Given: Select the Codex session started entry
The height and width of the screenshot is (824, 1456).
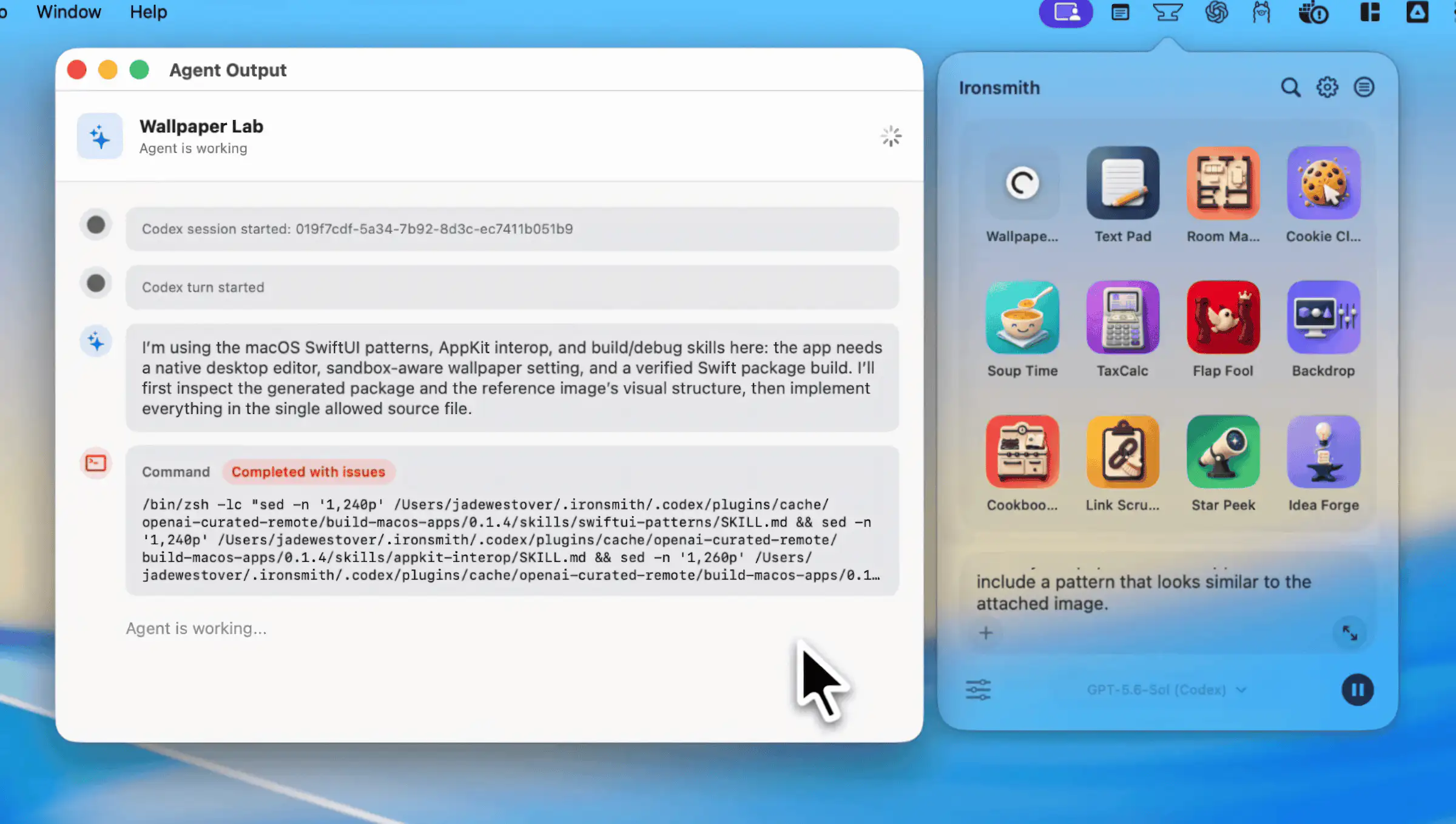Looking at the screenshot, I should (512, 229).
